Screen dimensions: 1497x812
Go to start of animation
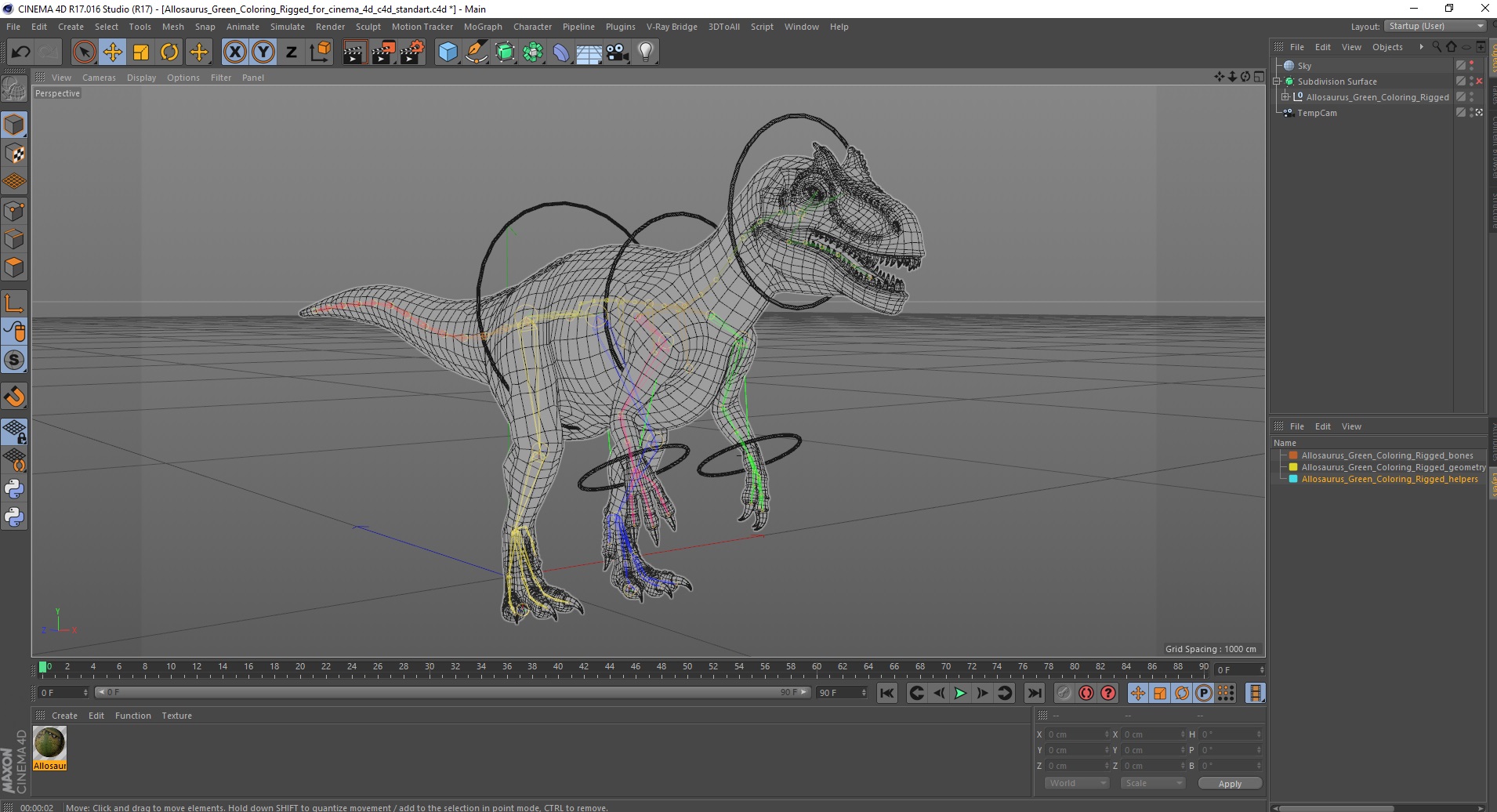tap(887, 693)
